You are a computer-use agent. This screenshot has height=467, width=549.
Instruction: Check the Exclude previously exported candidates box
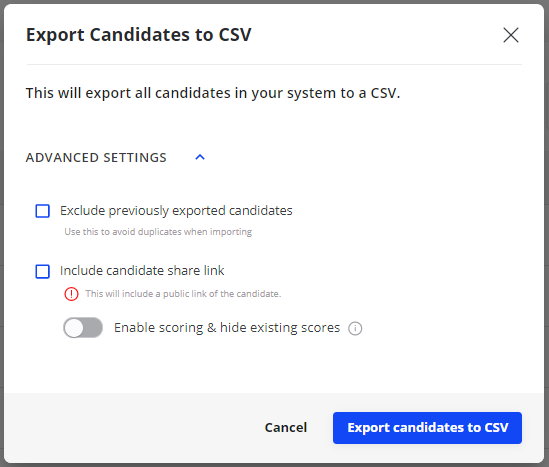pyautogui.click(x=43, y=211)
